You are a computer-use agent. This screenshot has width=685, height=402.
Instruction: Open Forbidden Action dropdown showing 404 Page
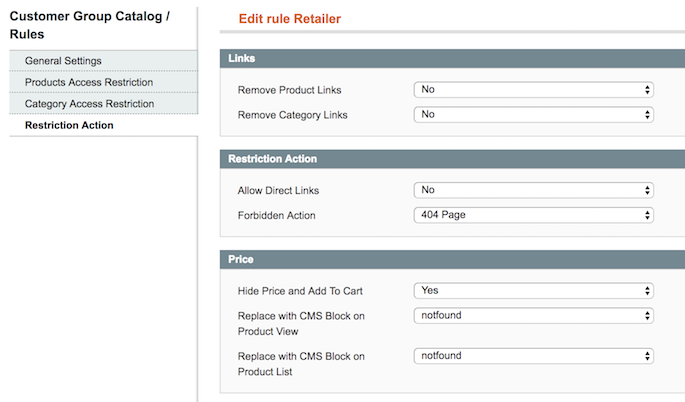pyautogui.click(x=533, y=215)
